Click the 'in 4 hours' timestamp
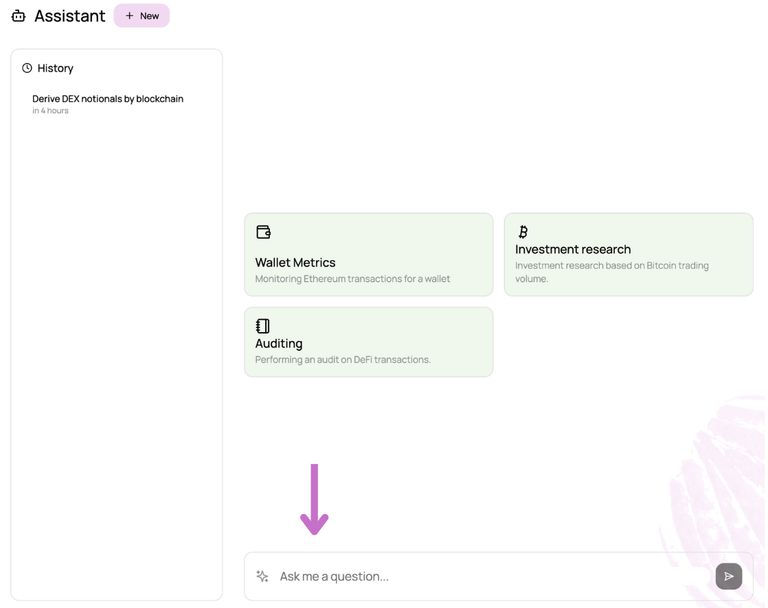The height and width of the screenshot is (608, 768). (x=50, y=111)
